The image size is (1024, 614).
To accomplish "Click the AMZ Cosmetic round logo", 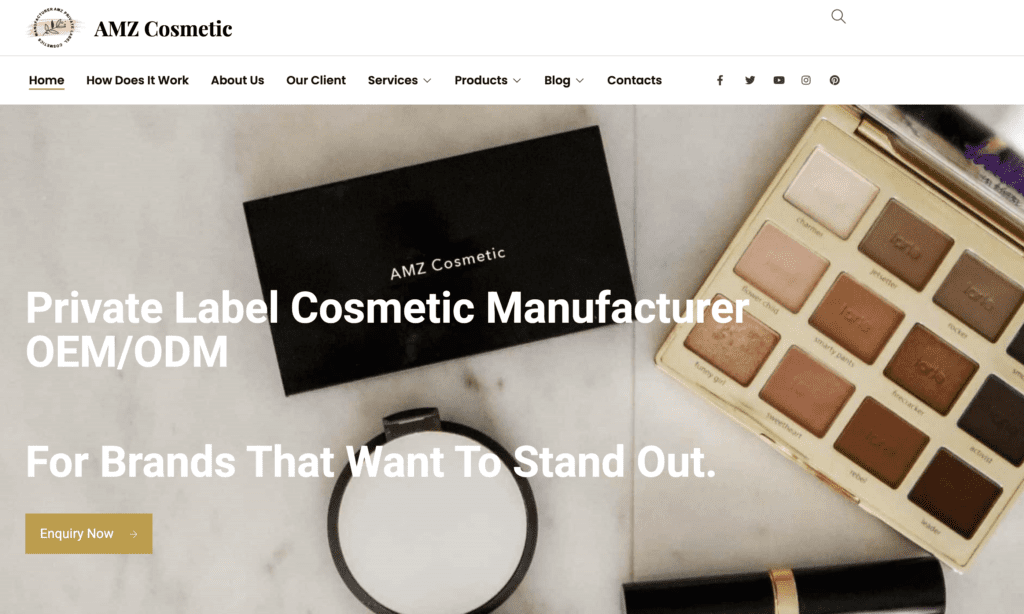I will click(54, 28).
